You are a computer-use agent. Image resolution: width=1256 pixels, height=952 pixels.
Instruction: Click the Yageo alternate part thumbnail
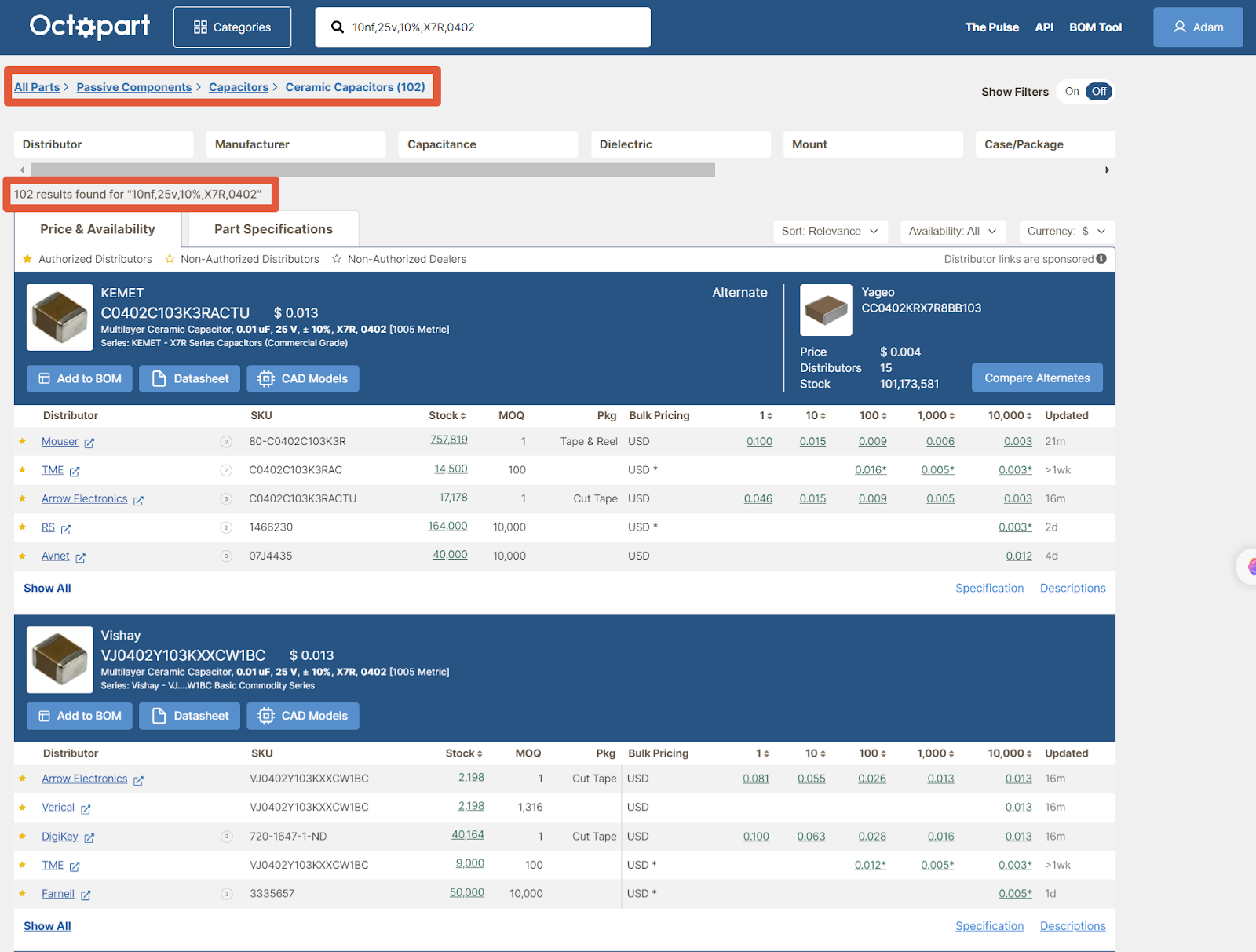click(826, 310)
